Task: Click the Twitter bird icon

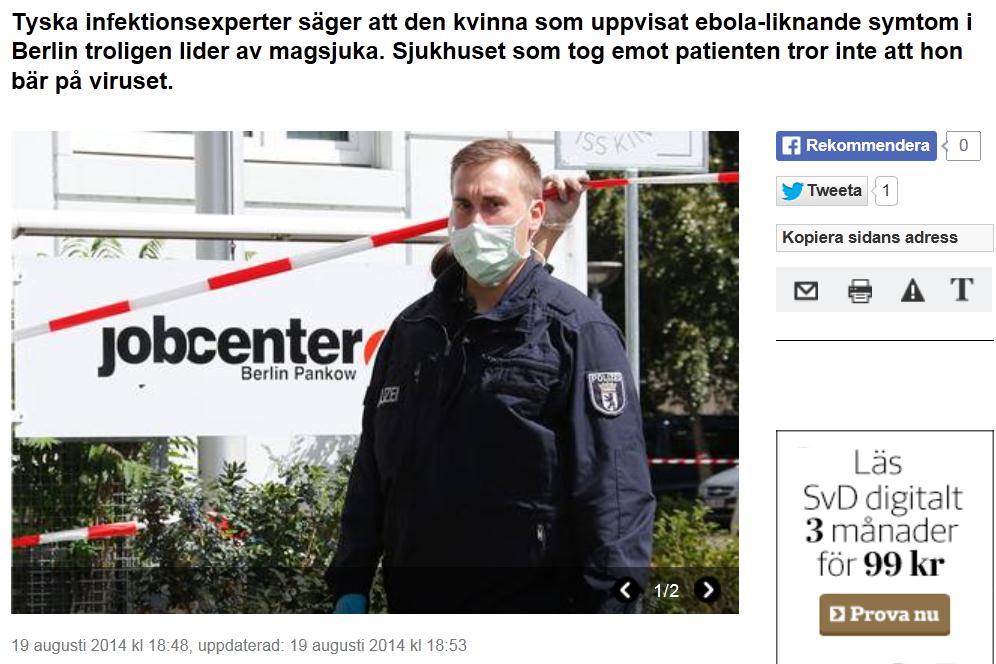Action: pyautogui.click(x=792, y=191)
